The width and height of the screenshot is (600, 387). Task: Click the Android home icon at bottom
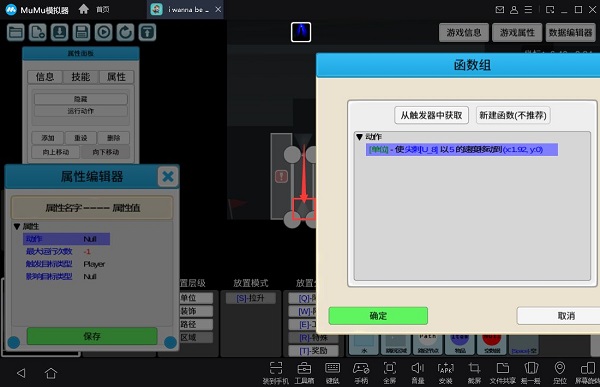tap(51, 373)
